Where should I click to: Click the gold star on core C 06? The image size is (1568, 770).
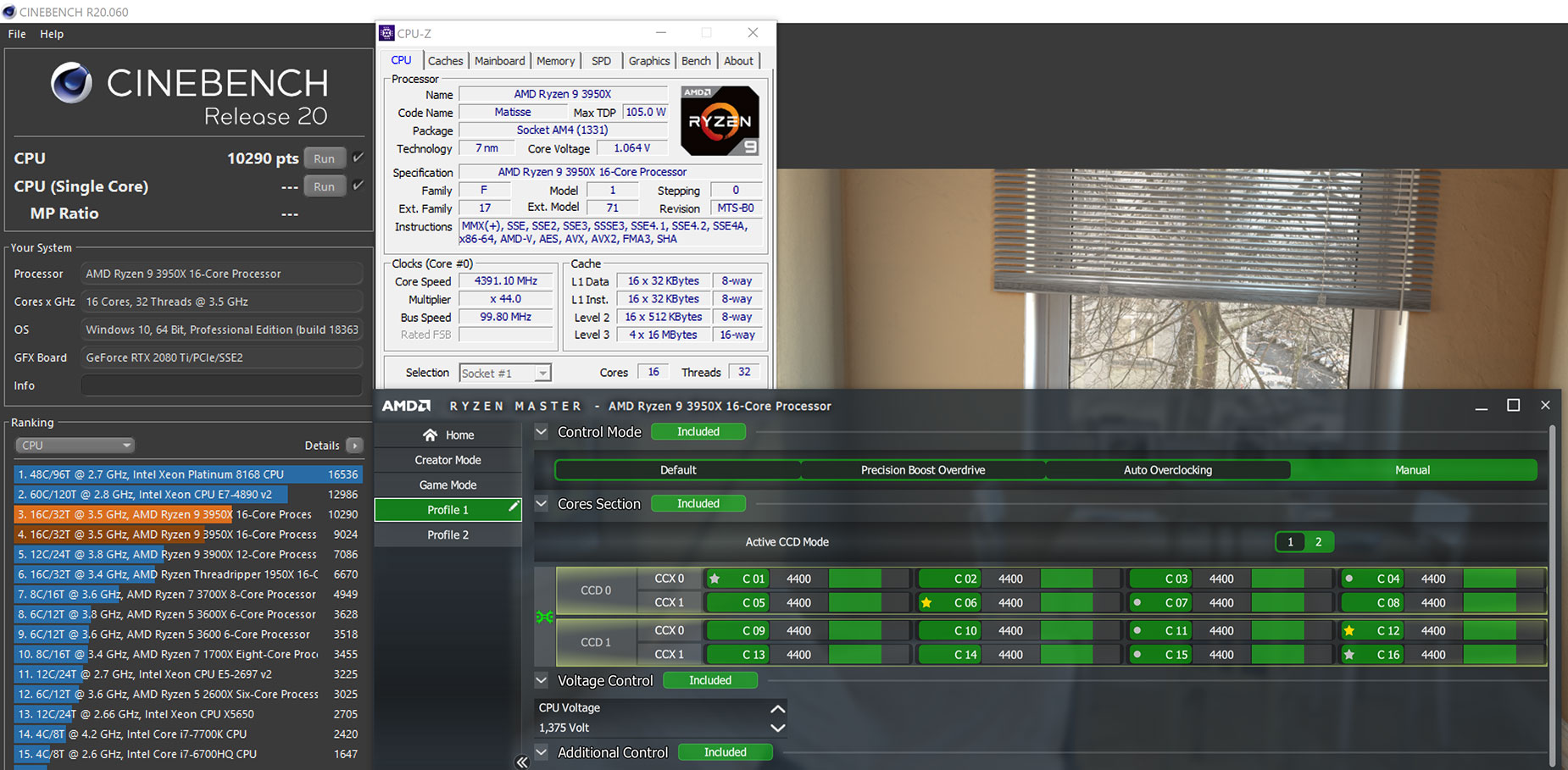point(926,603)
